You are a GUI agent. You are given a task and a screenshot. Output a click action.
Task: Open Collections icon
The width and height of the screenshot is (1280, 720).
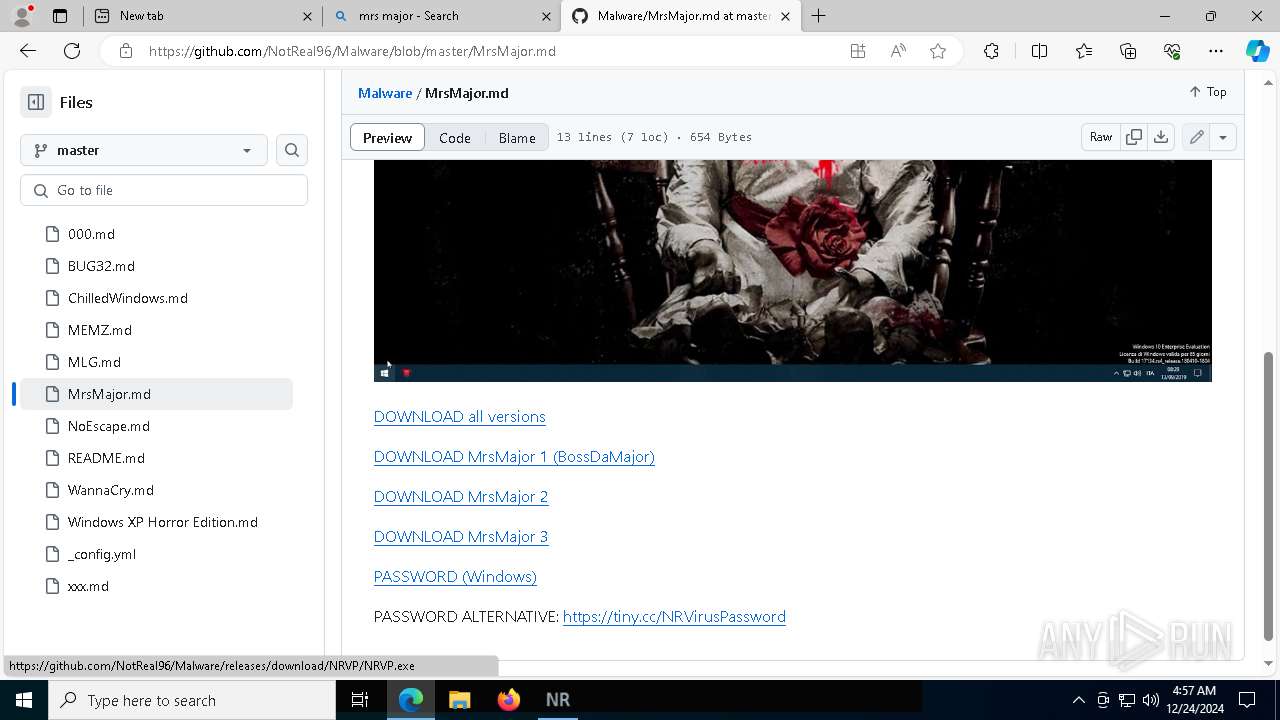pyautogui.click(x=1128, y=51)
